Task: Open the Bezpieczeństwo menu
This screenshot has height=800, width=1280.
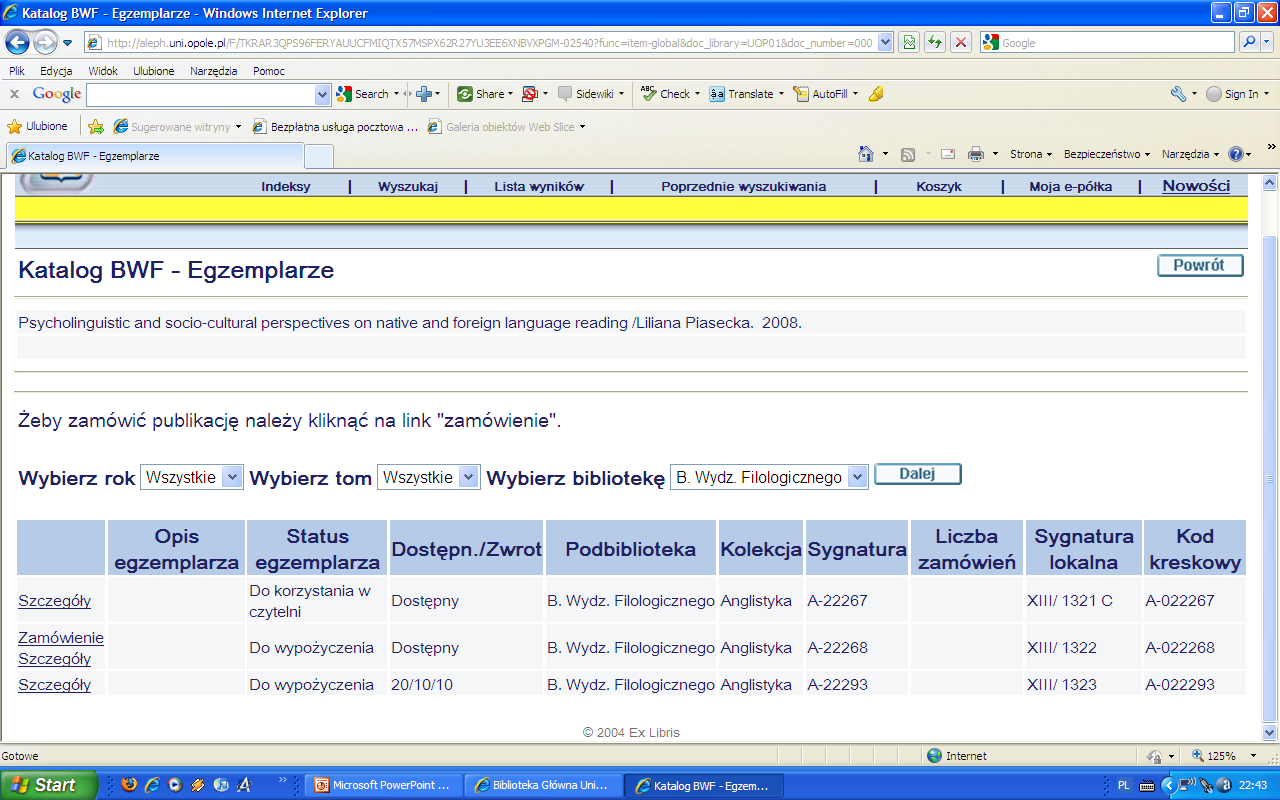Action: (1107, 154)
